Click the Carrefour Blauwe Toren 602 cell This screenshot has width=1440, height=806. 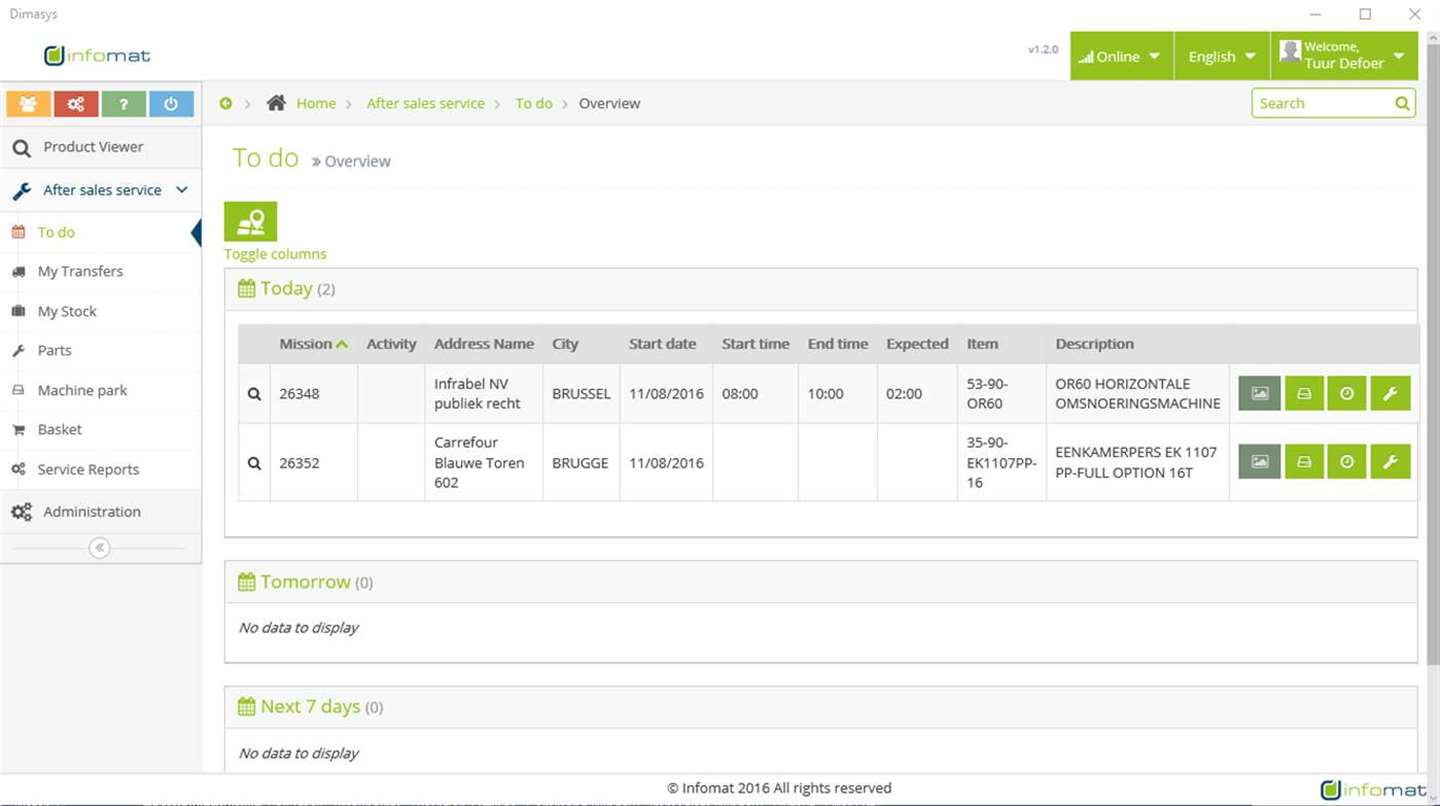(484, 462)
